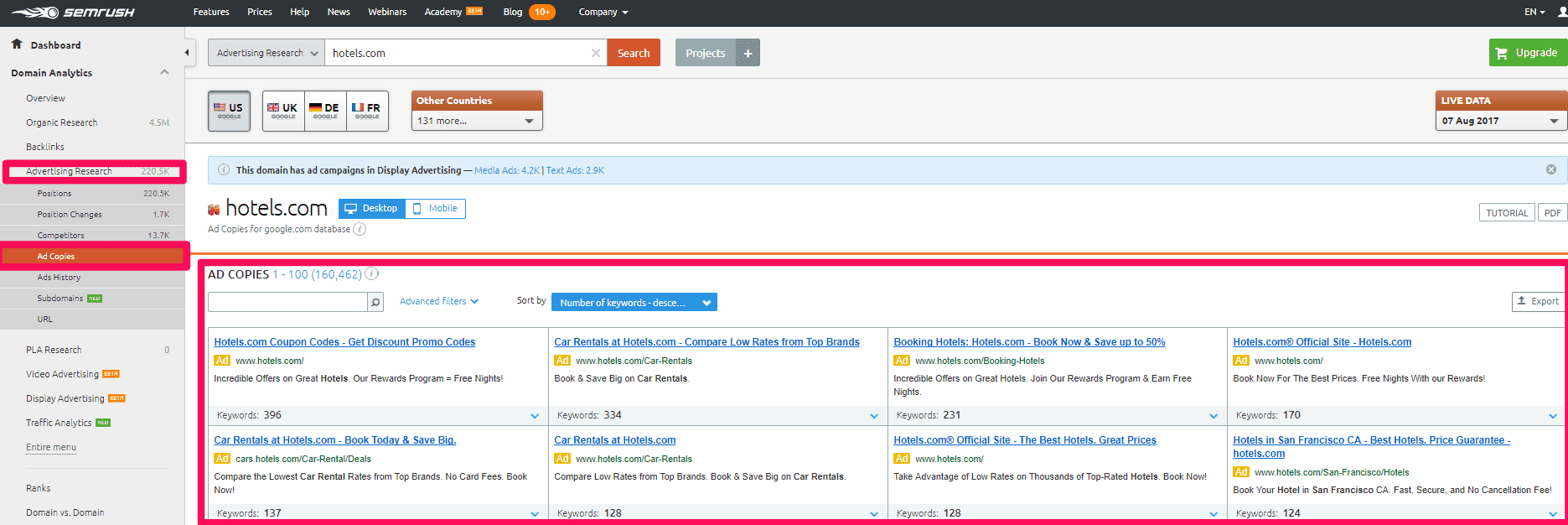The image size is (1568, 525).
Task: Click the user account icon in top bar
Action: (x=1561, y=12)
